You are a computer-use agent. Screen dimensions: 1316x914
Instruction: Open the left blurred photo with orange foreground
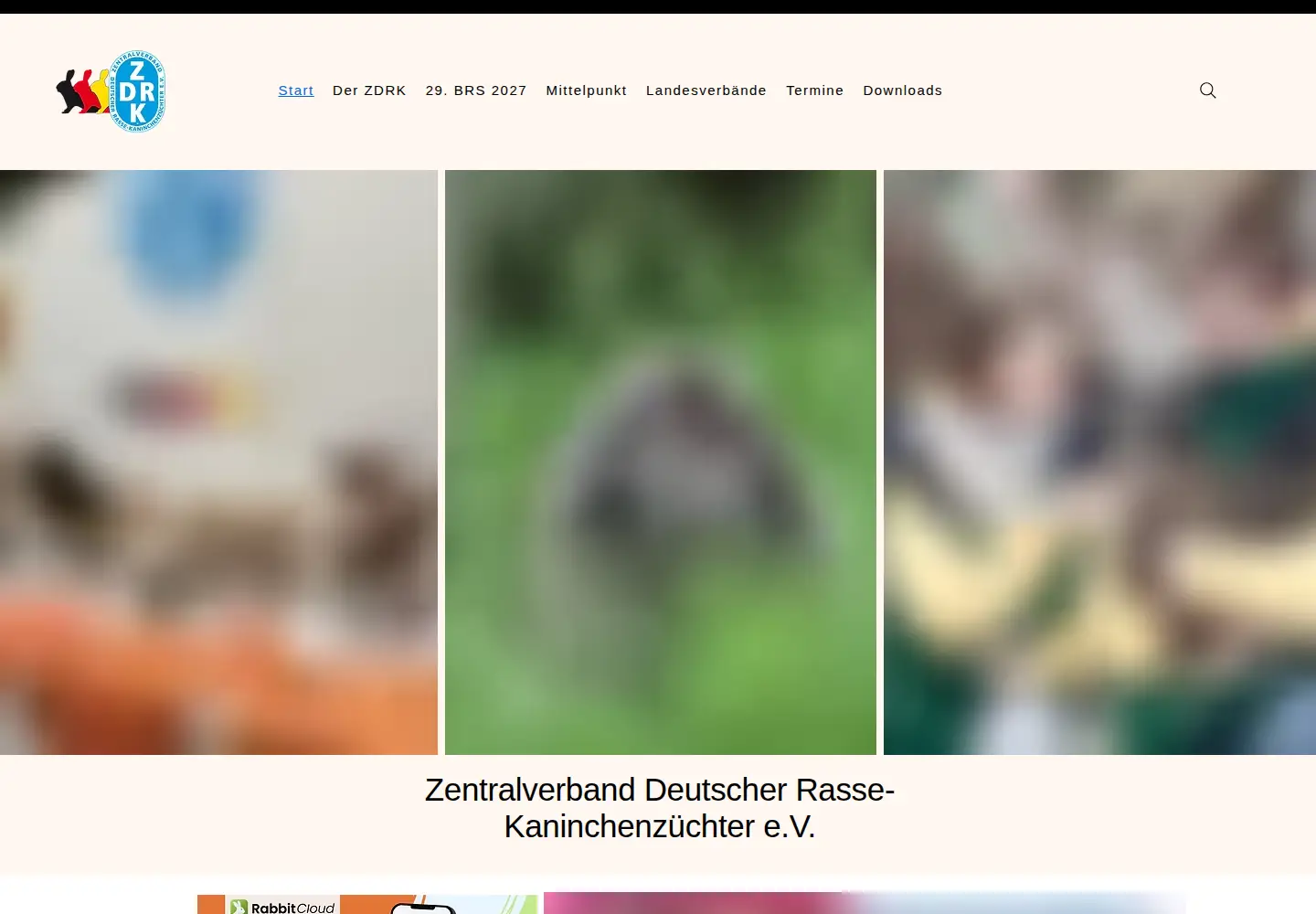click(218, 462)
